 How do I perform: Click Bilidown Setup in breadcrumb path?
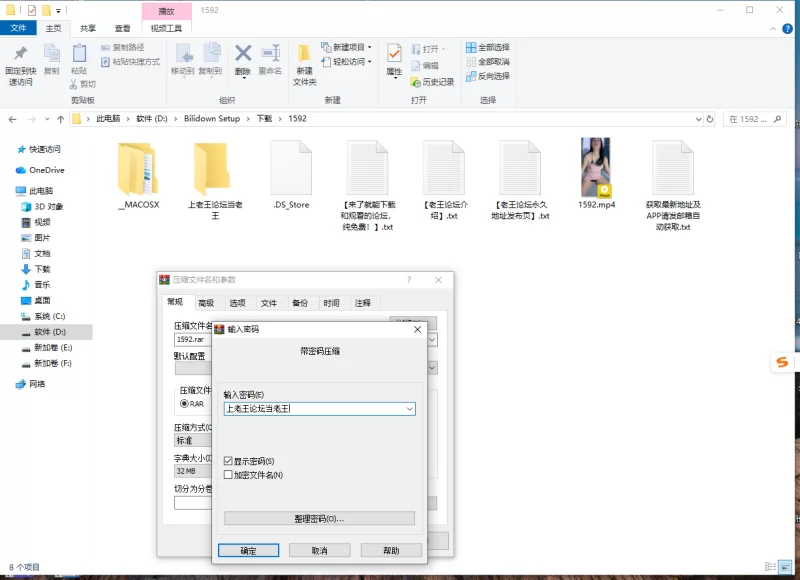coord(212,119)
